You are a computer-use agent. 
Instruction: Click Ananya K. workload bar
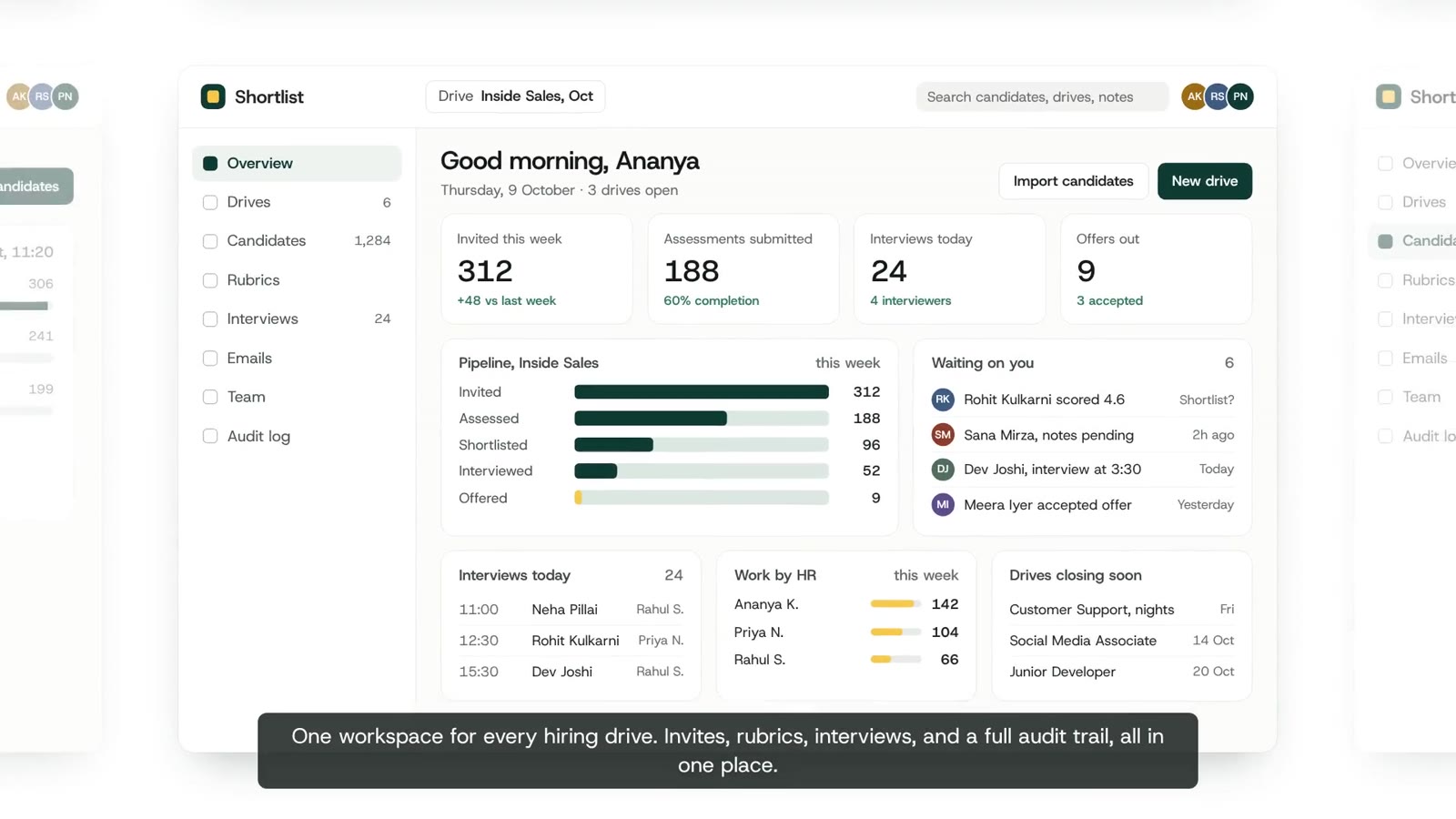(x=896, y=604)
